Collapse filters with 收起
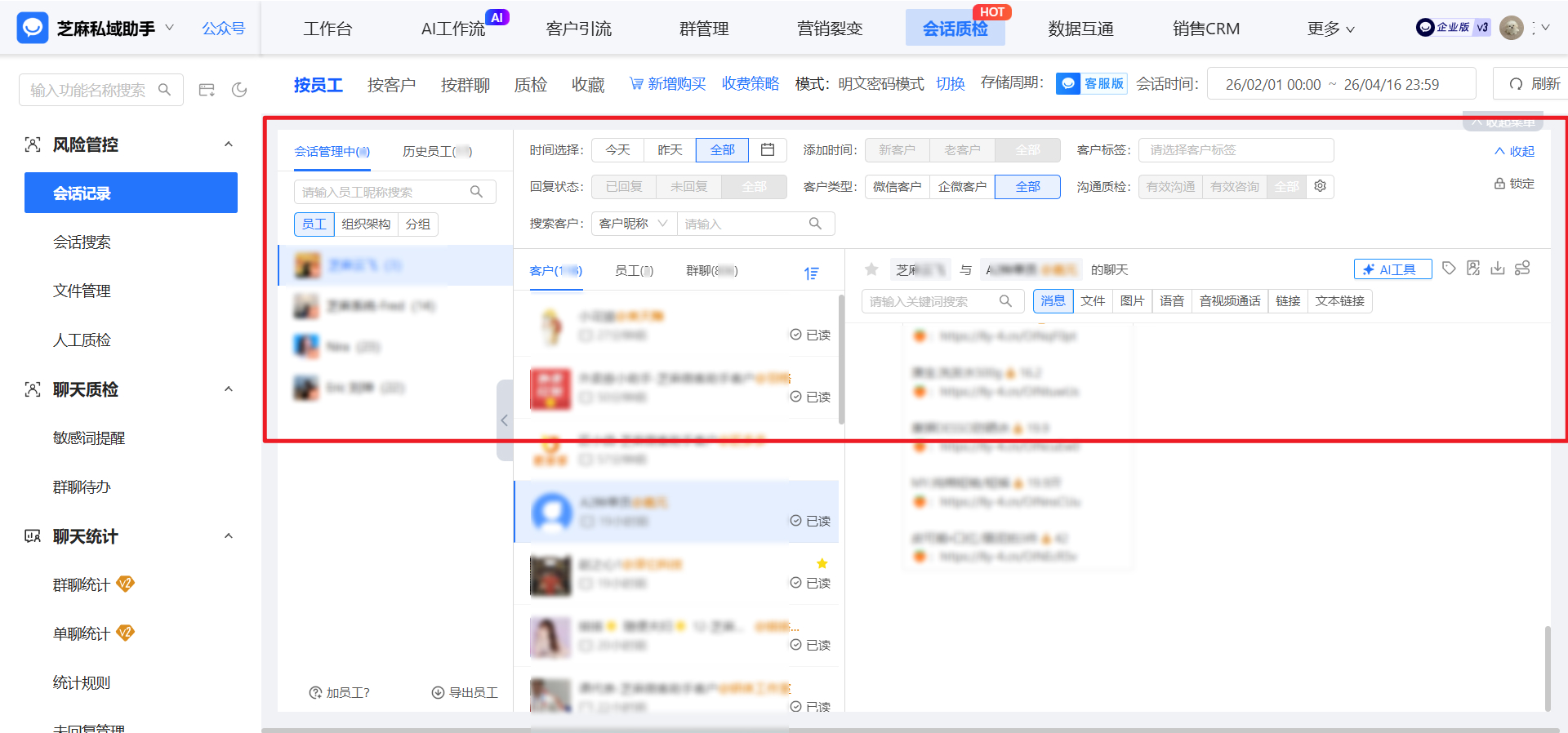Image resolution: width=1568 pixels, height=733 pixels. 1514,151
